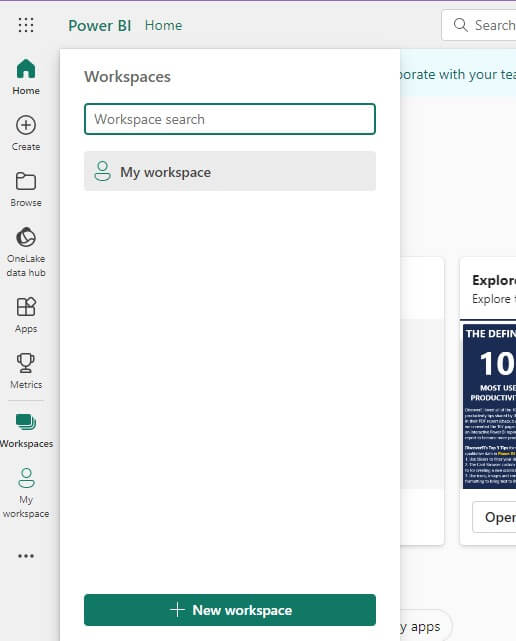Click the New workspace button
Screen dimensions: 516x641
pos(230,610)
